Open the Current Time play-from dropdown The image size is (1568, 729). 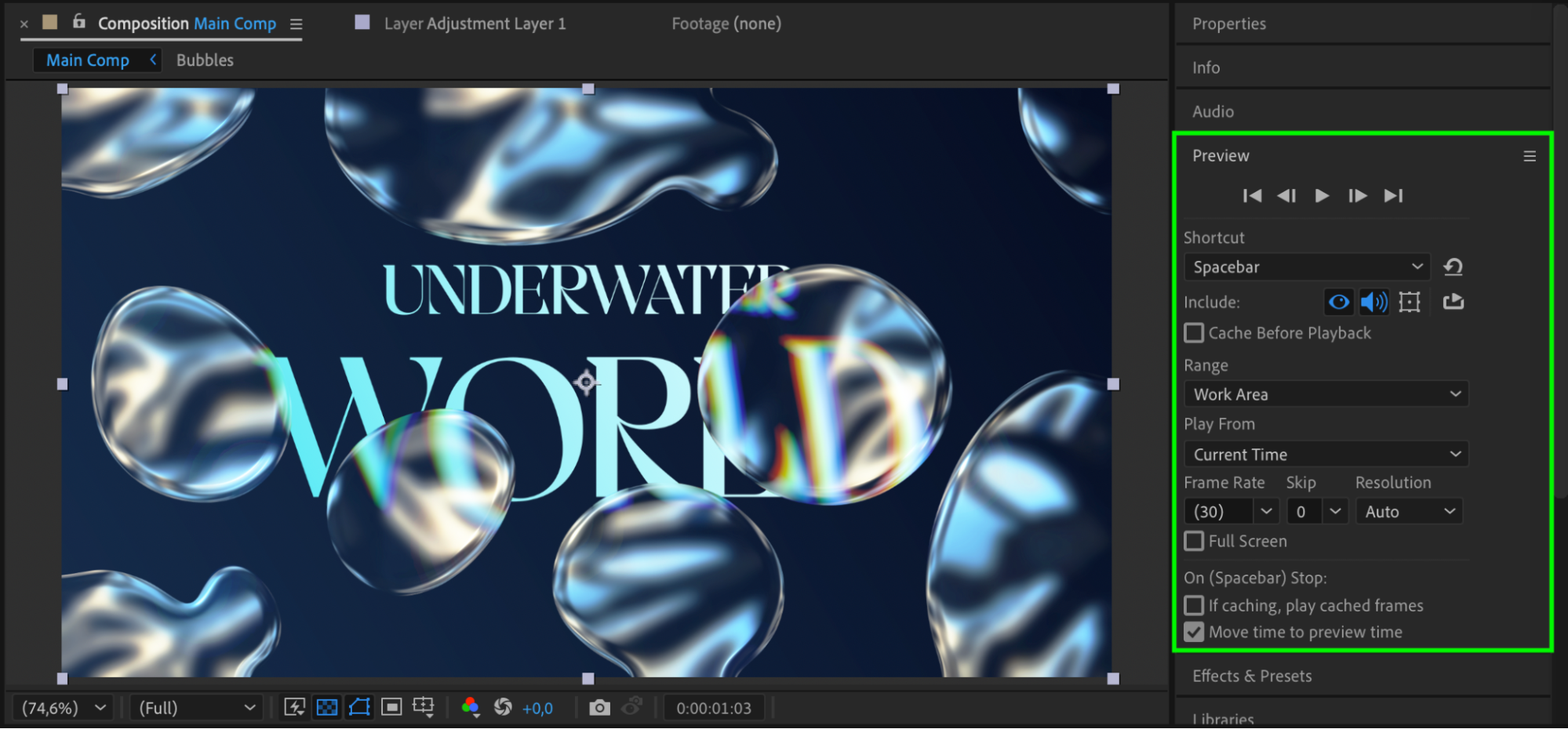point(1326,455)
